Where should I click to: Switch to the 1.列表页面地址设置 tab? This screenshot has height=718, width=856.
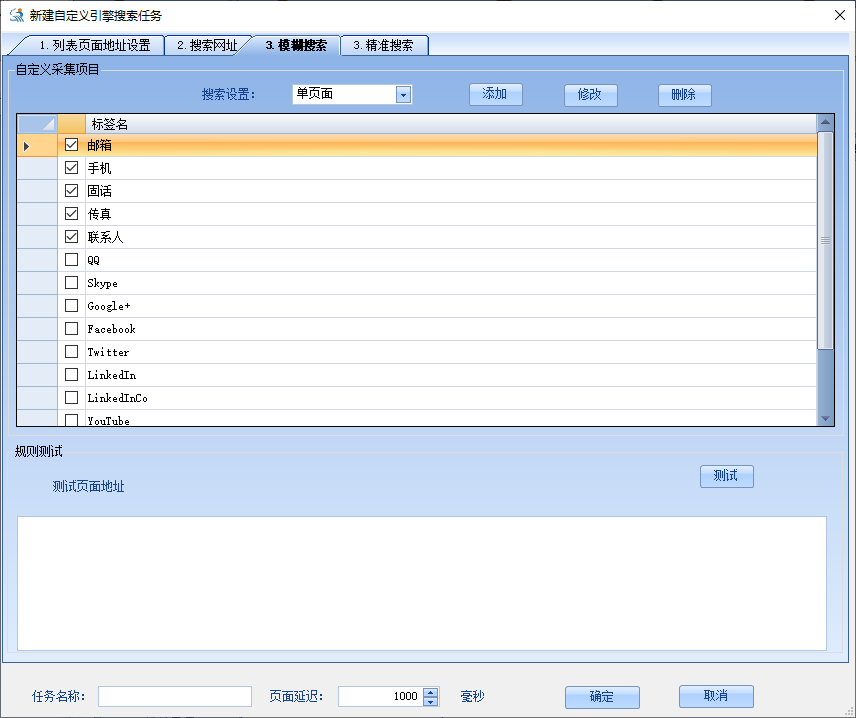point(94,45)
